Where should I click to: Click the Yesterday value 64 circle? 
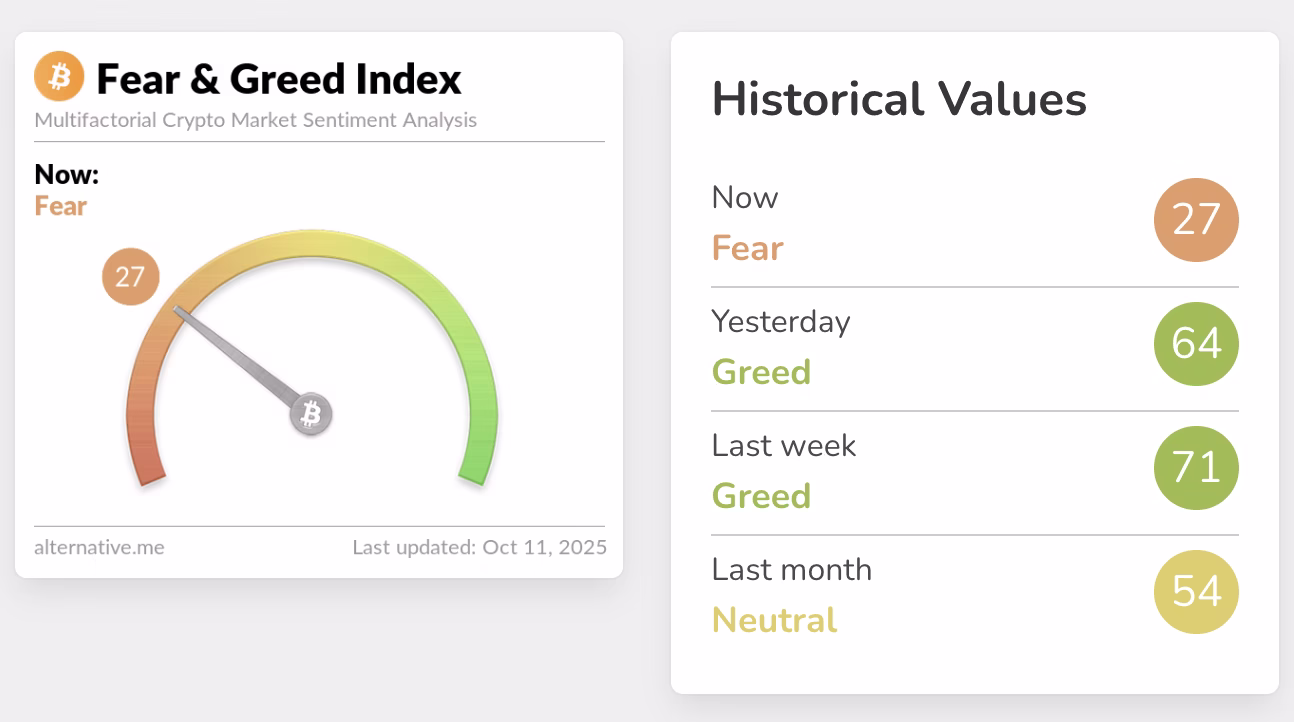pos(1196,344)
